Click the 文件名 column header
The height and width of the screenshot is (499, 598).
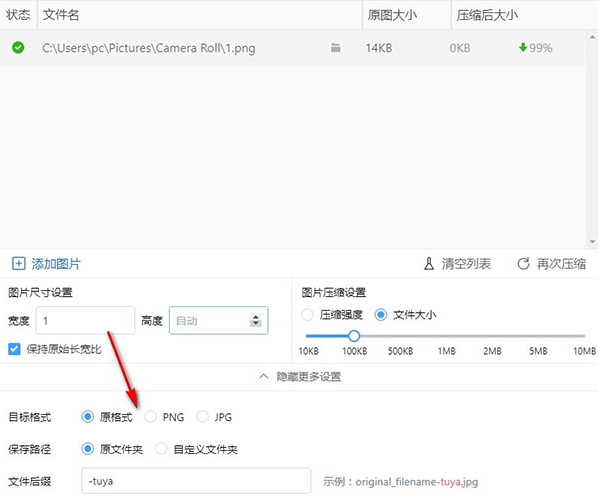pos(61,15)
